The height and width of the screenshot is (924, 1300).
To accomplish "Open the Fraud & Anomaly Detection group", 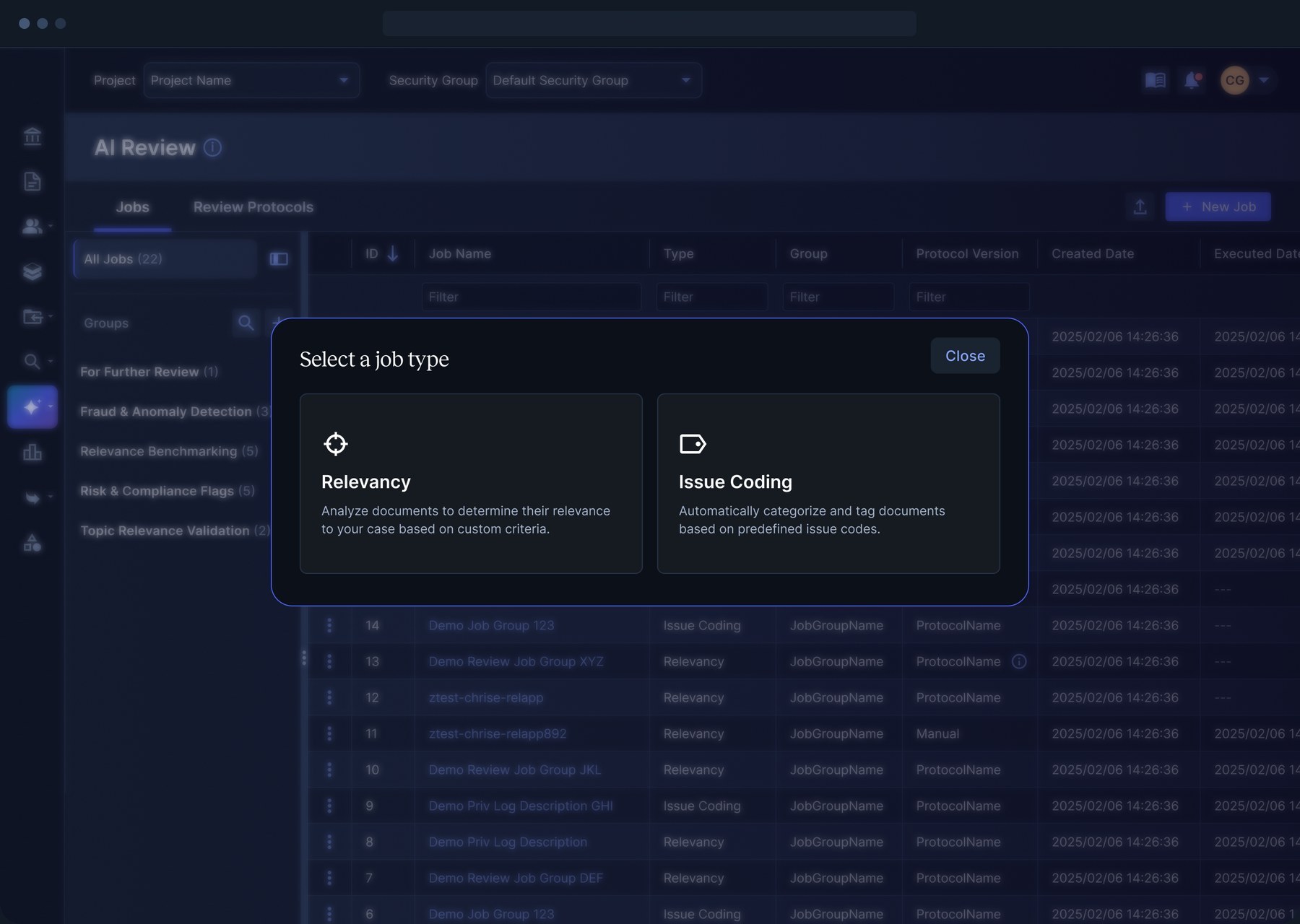I will coord(175,411).
